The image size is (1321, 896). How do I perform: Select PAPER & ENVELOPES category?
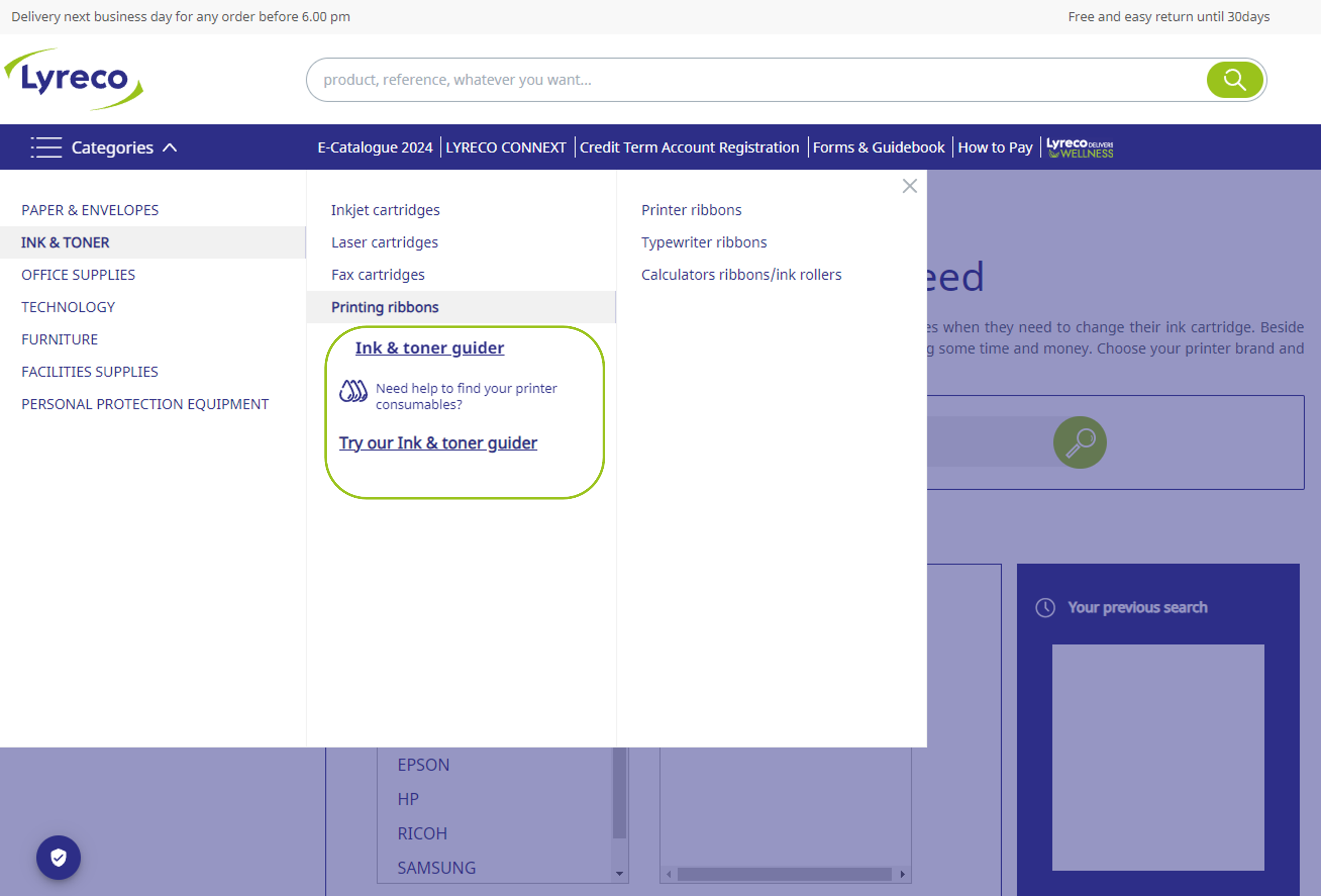(90, 210)
